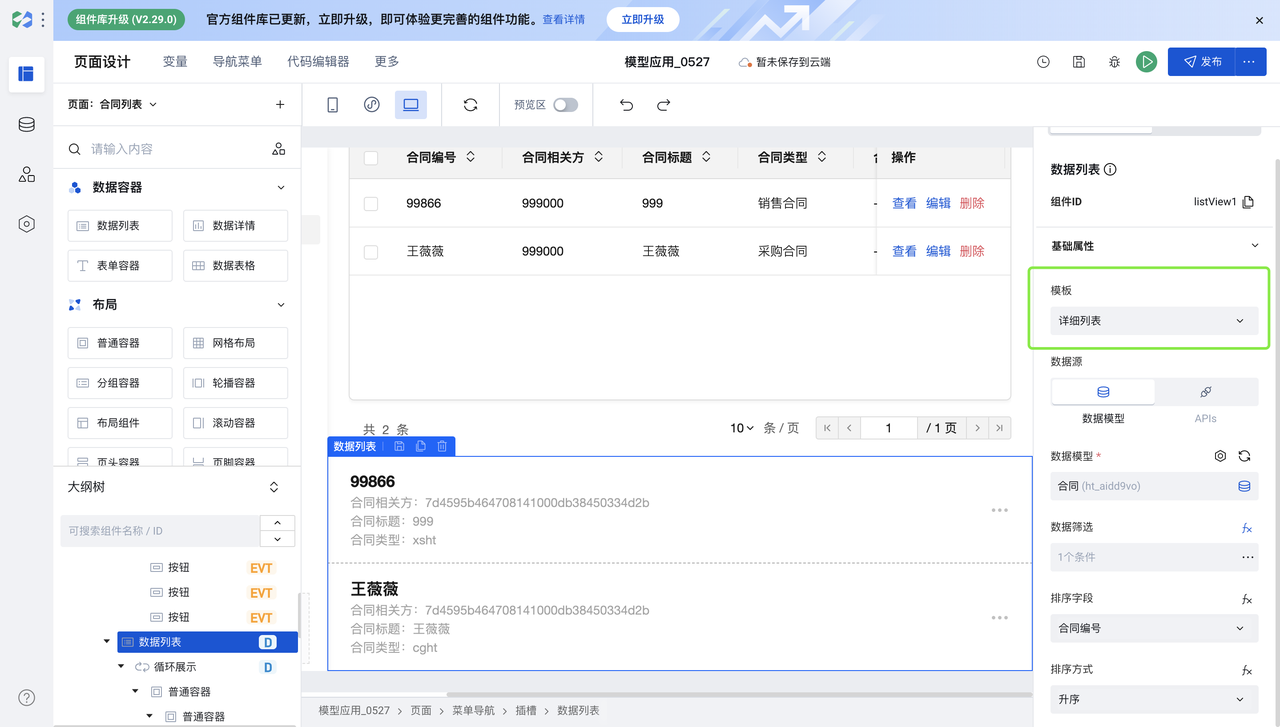Click the 发布 publish button

tap(1202, 62)
